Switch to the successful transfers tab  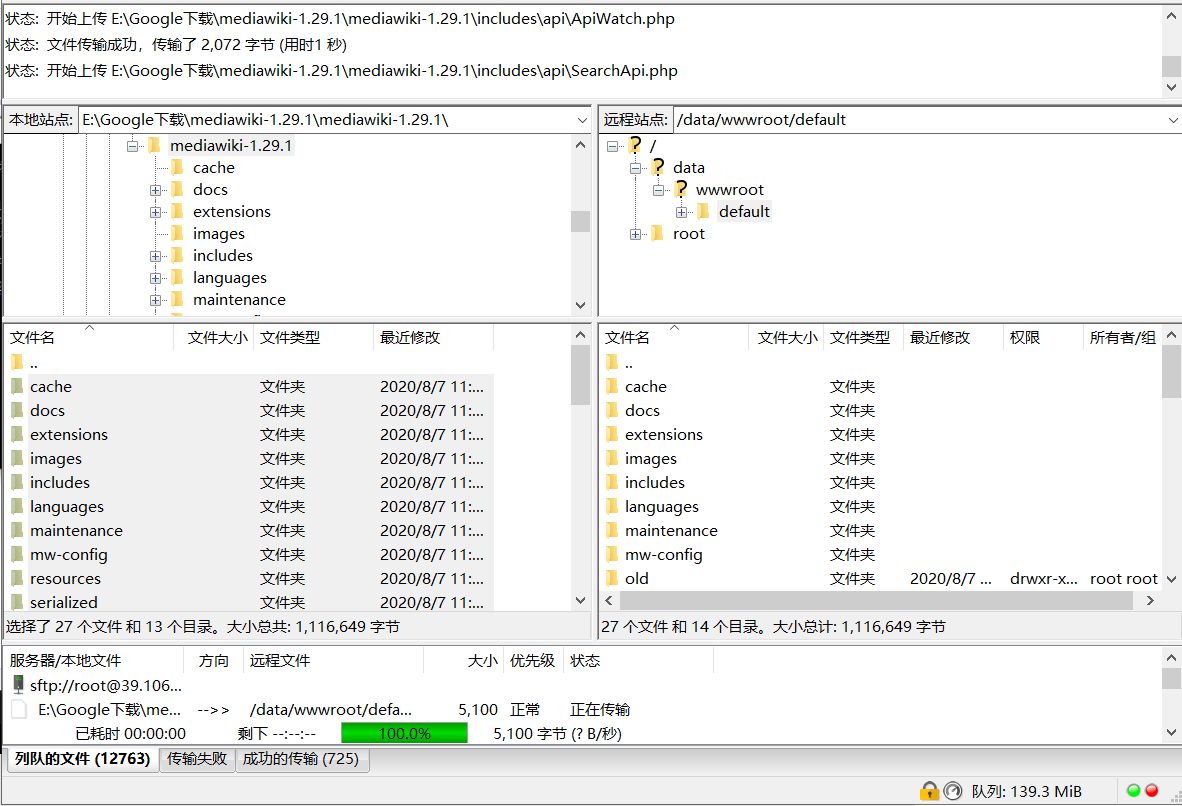[301, 758]
